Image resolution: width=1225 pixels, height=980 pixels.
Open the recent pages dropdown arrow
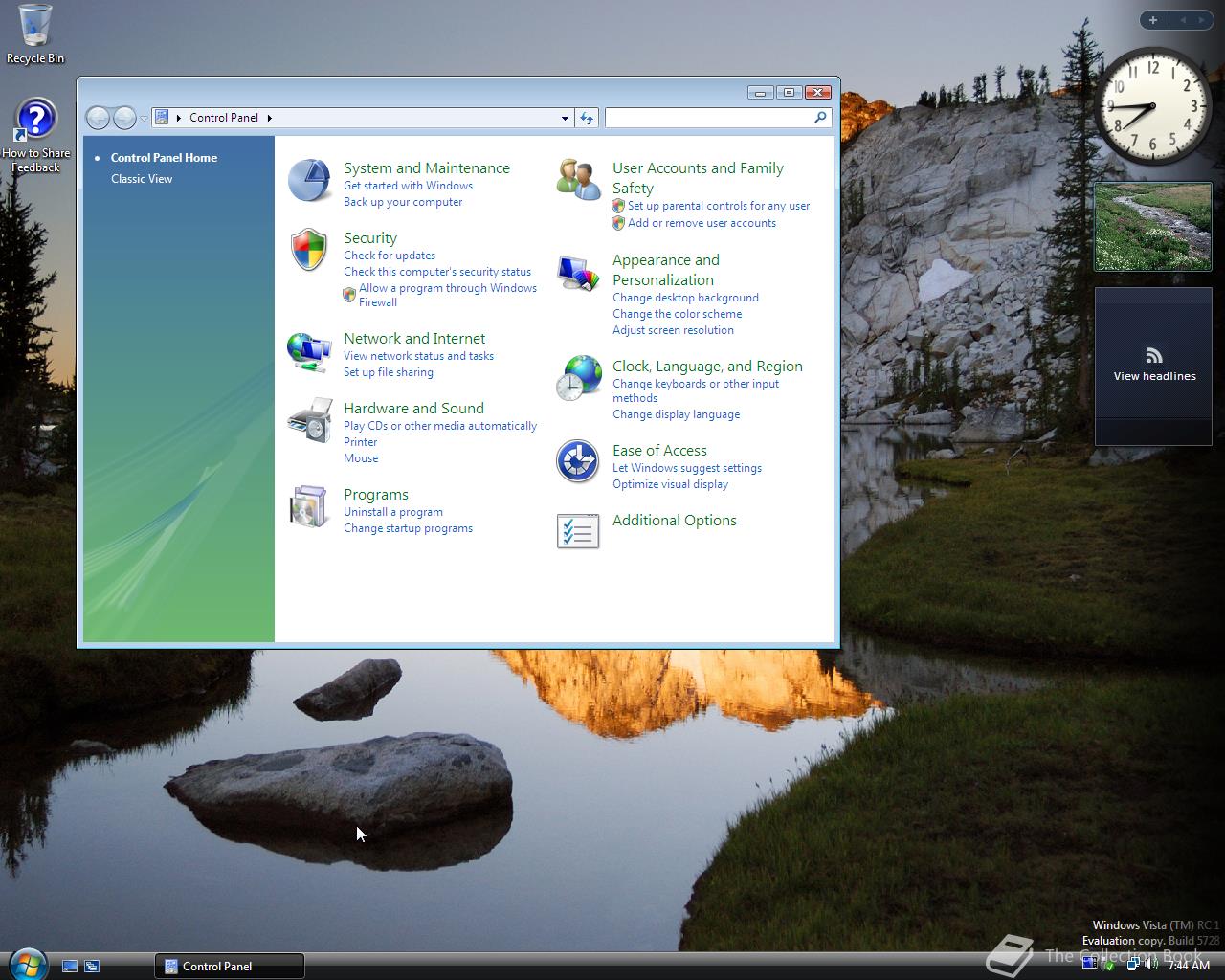coord(144,119)
